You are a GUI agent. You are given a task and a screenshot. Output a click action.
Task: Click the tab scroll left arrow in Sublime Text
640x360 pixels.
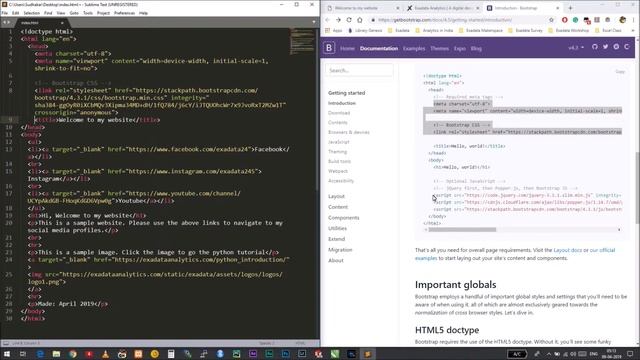point(4,22)
